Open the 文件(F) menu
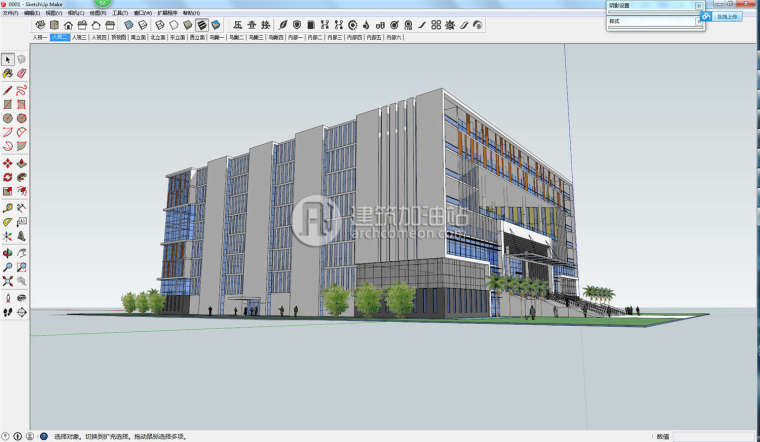 [11, 13]
